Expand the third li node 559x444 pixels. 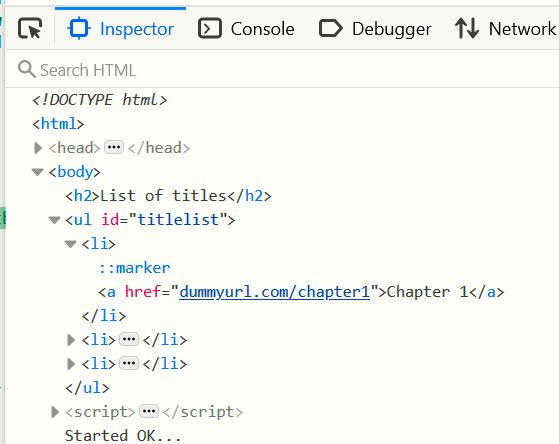[x=71, y=364]
